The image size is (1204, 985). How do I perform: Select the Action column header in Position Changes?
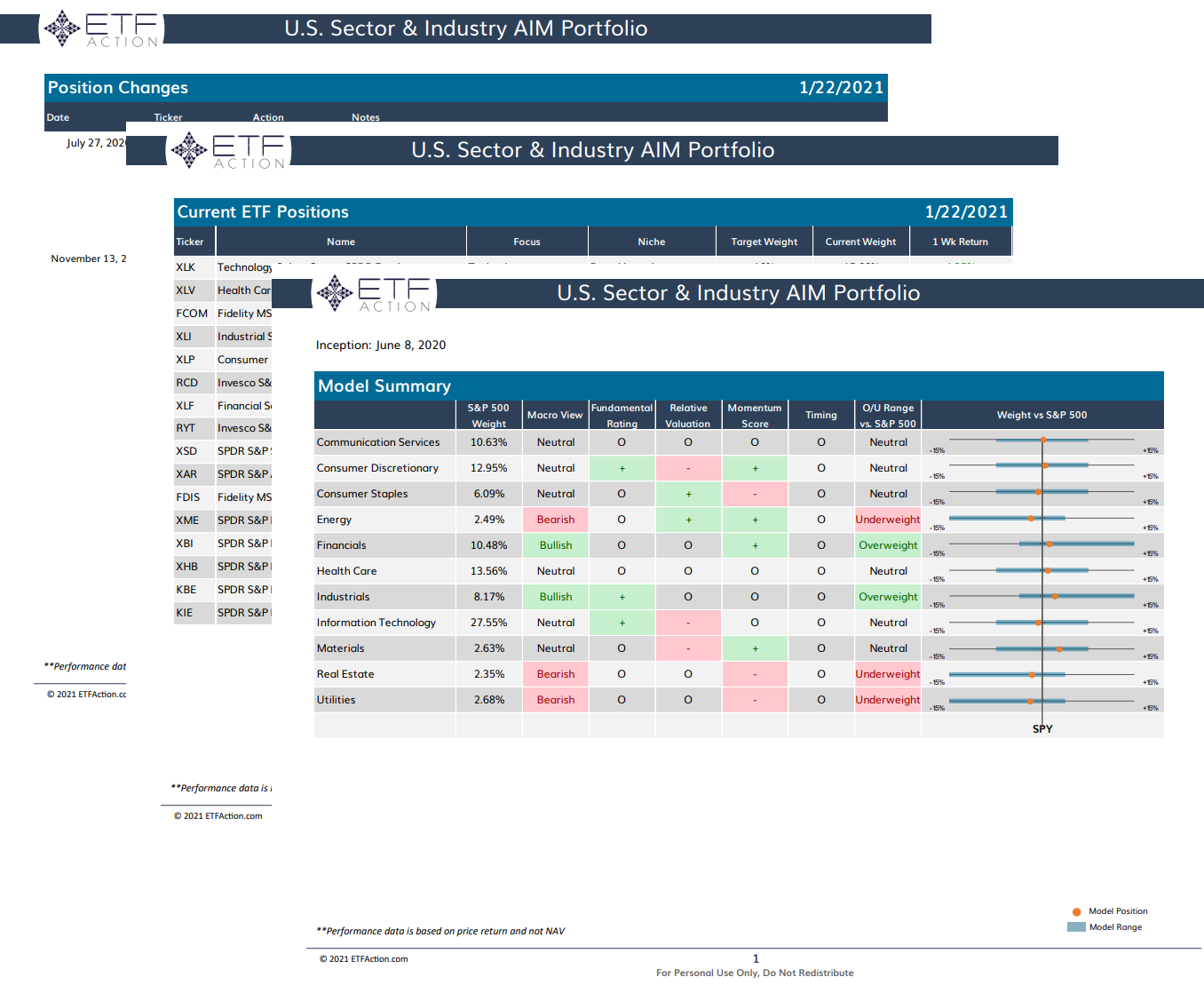tap(268, 117)
